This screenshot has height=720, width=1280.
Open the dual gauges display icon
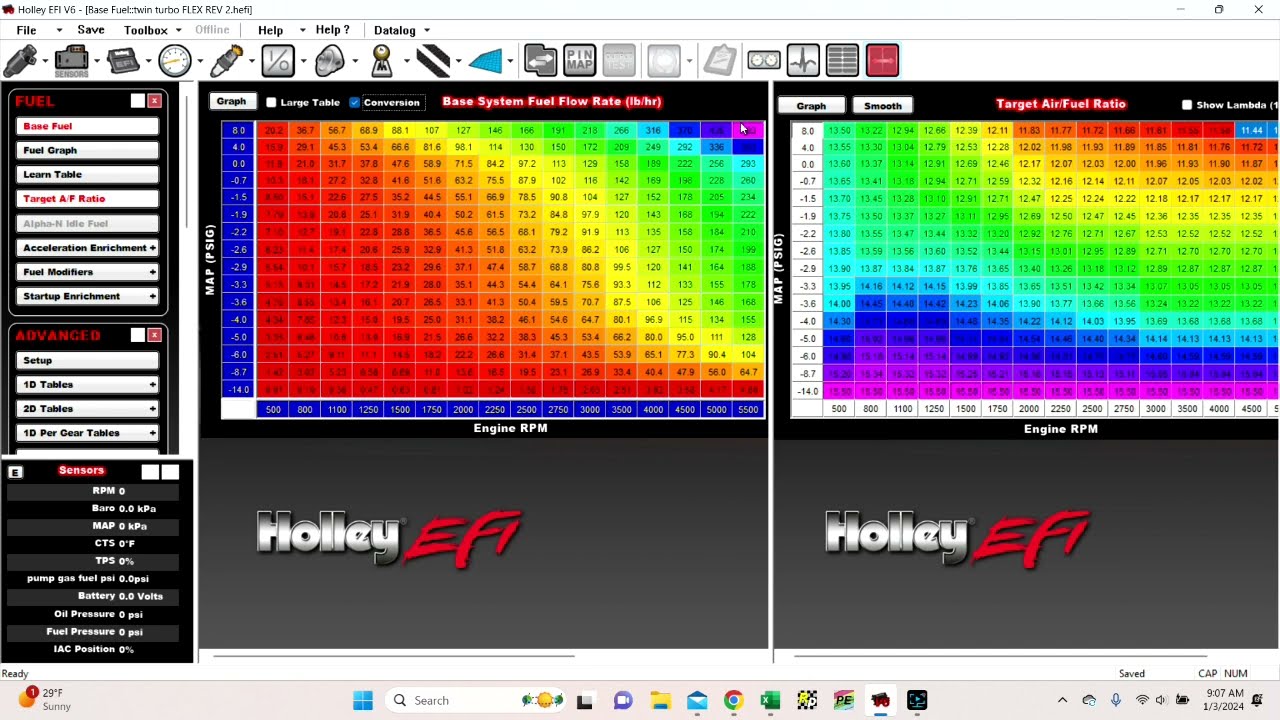tap(764, 61)
